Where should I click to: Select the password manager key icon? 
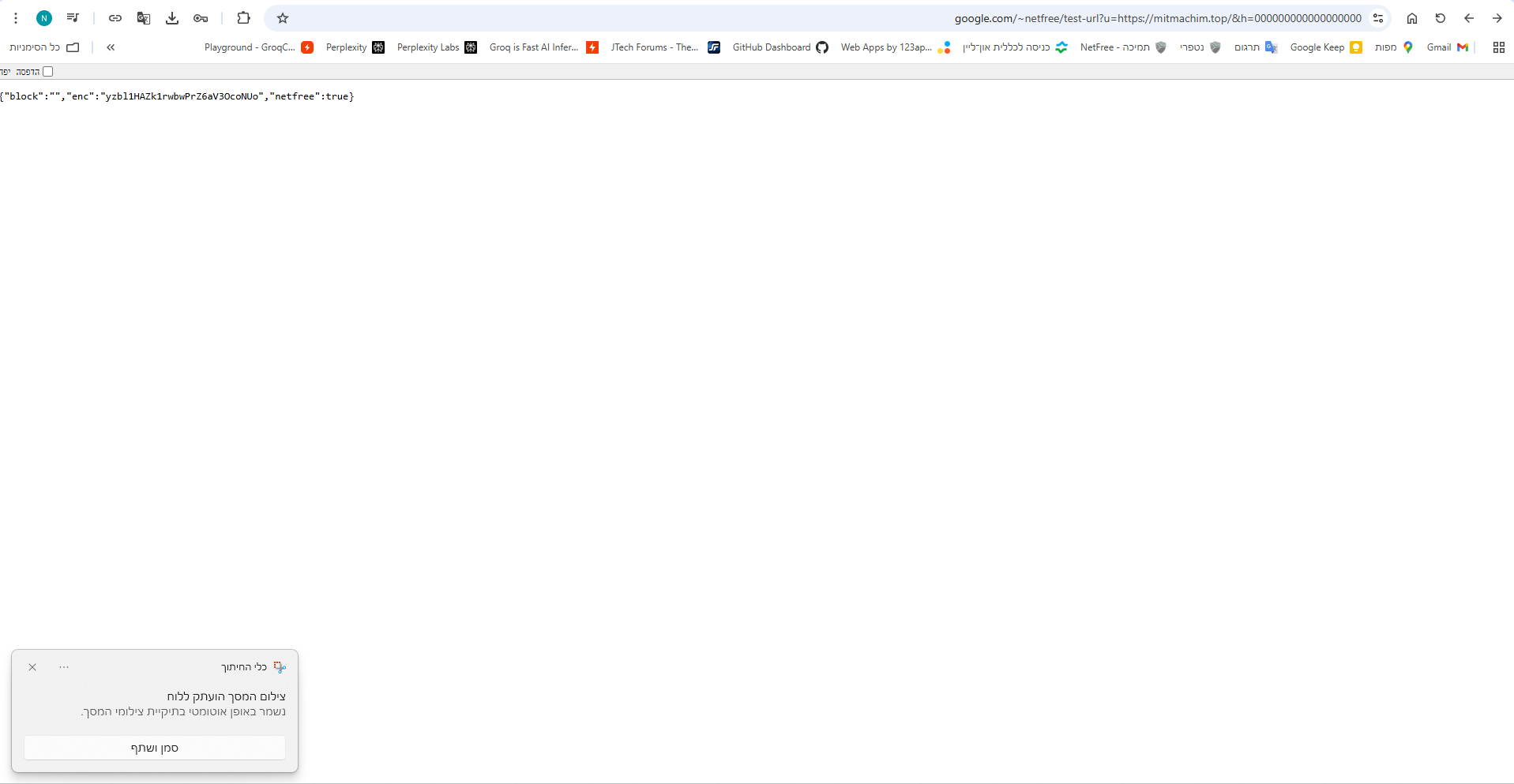[200, 18]
